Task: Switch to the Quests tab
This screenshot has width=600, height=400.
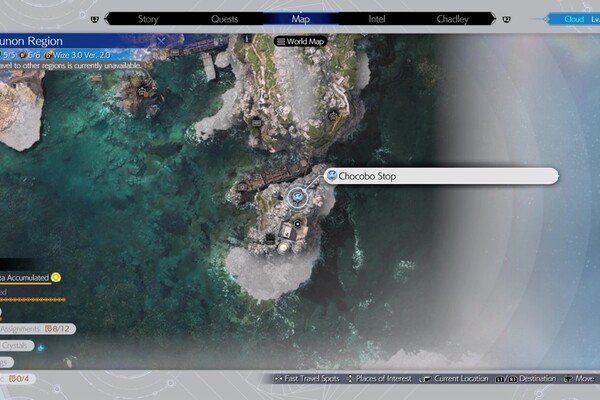Action: (224, 19)
